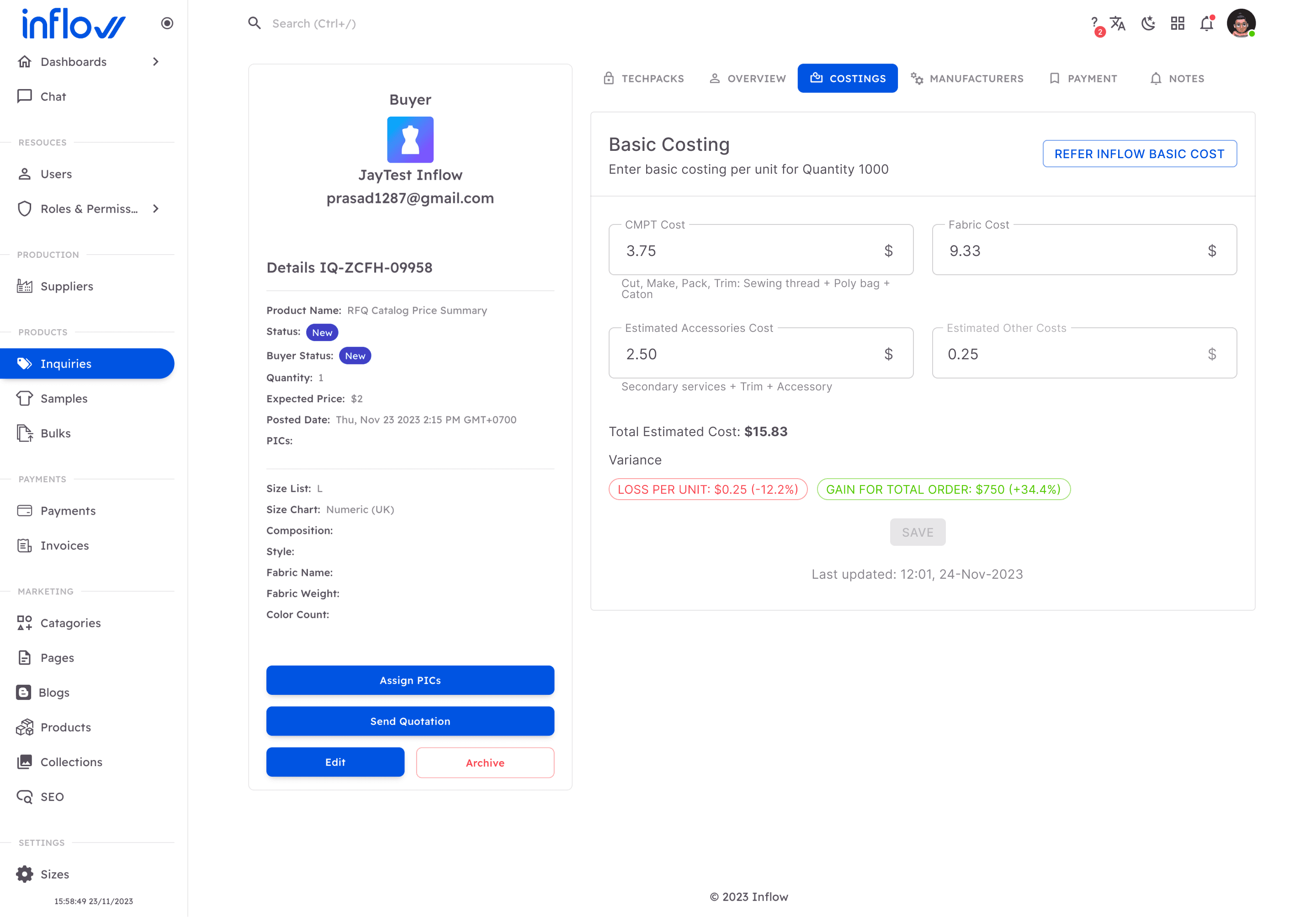The width and height of the screenshot is (1316, 917).
Task: Open the apps grid shortcut icon
Action: (x=1177, y=23)
